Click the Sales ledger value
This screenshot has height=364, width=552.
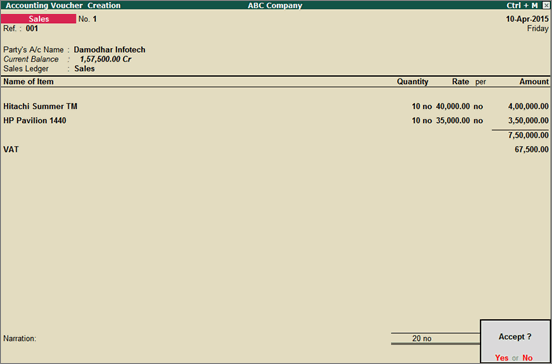tap(84, 69)
